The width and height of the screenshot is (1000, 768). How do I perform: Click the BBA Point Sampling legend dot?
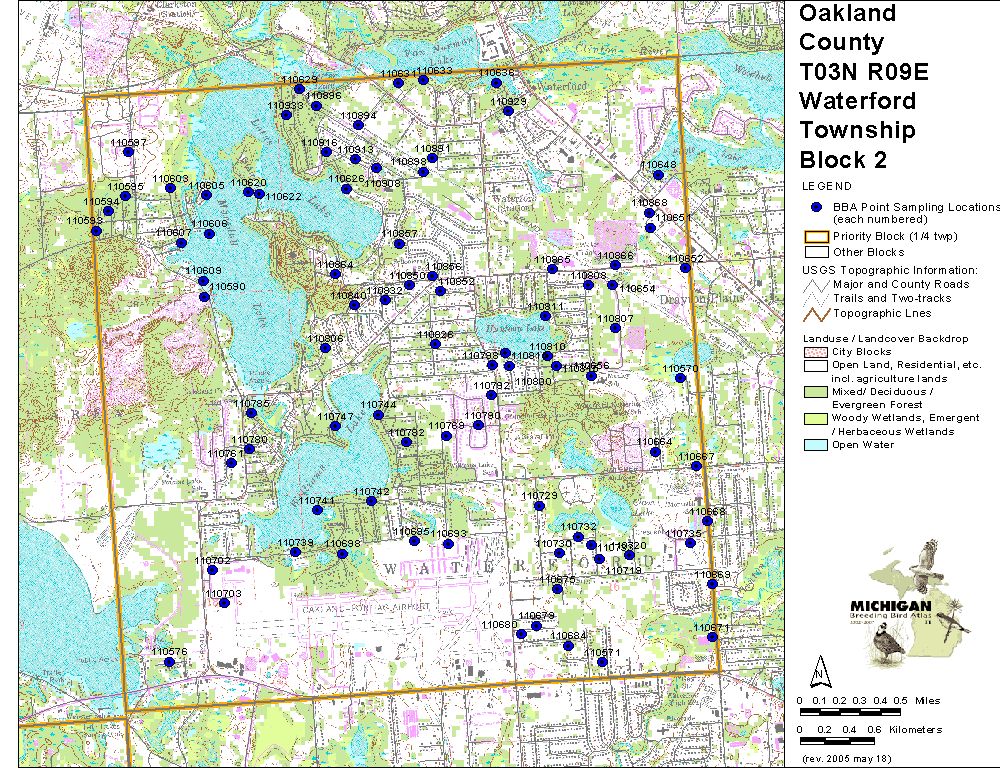click(x=816, y=207)
